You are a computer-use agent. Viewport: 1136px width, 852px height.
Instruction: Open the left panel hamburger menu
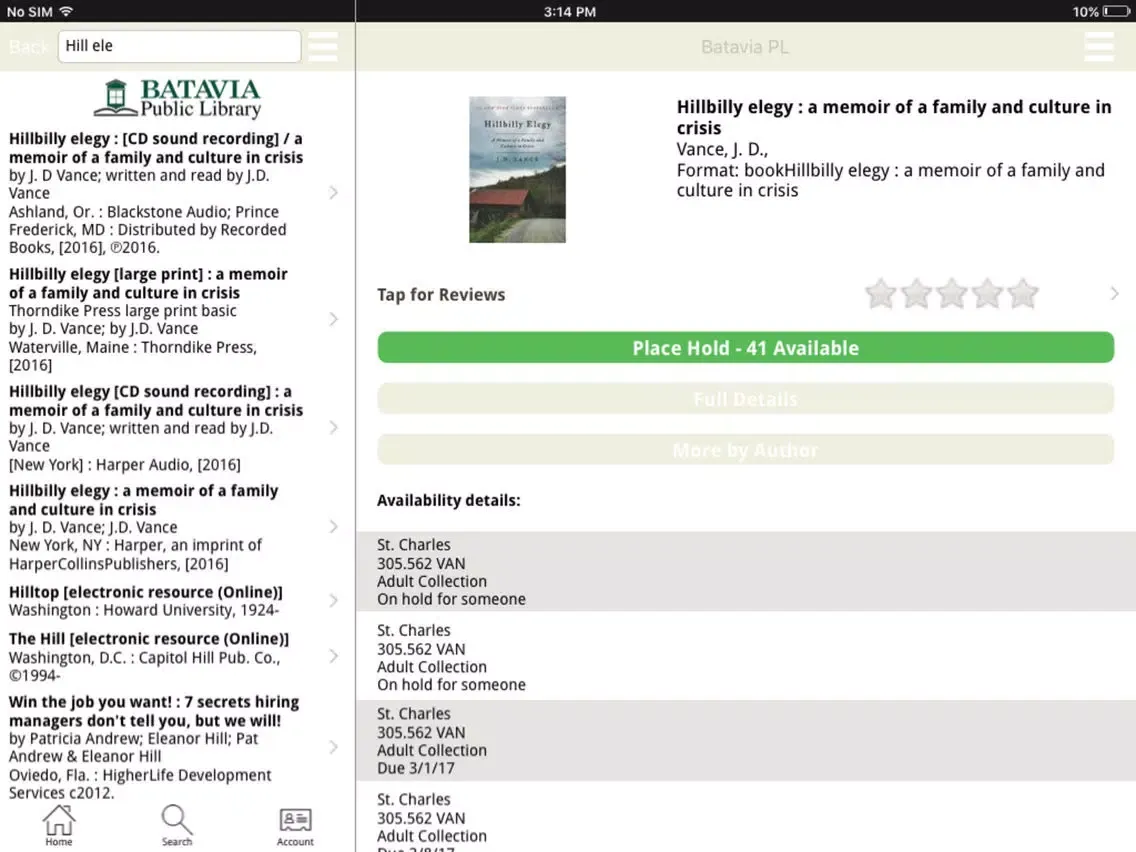coord(322,46)
